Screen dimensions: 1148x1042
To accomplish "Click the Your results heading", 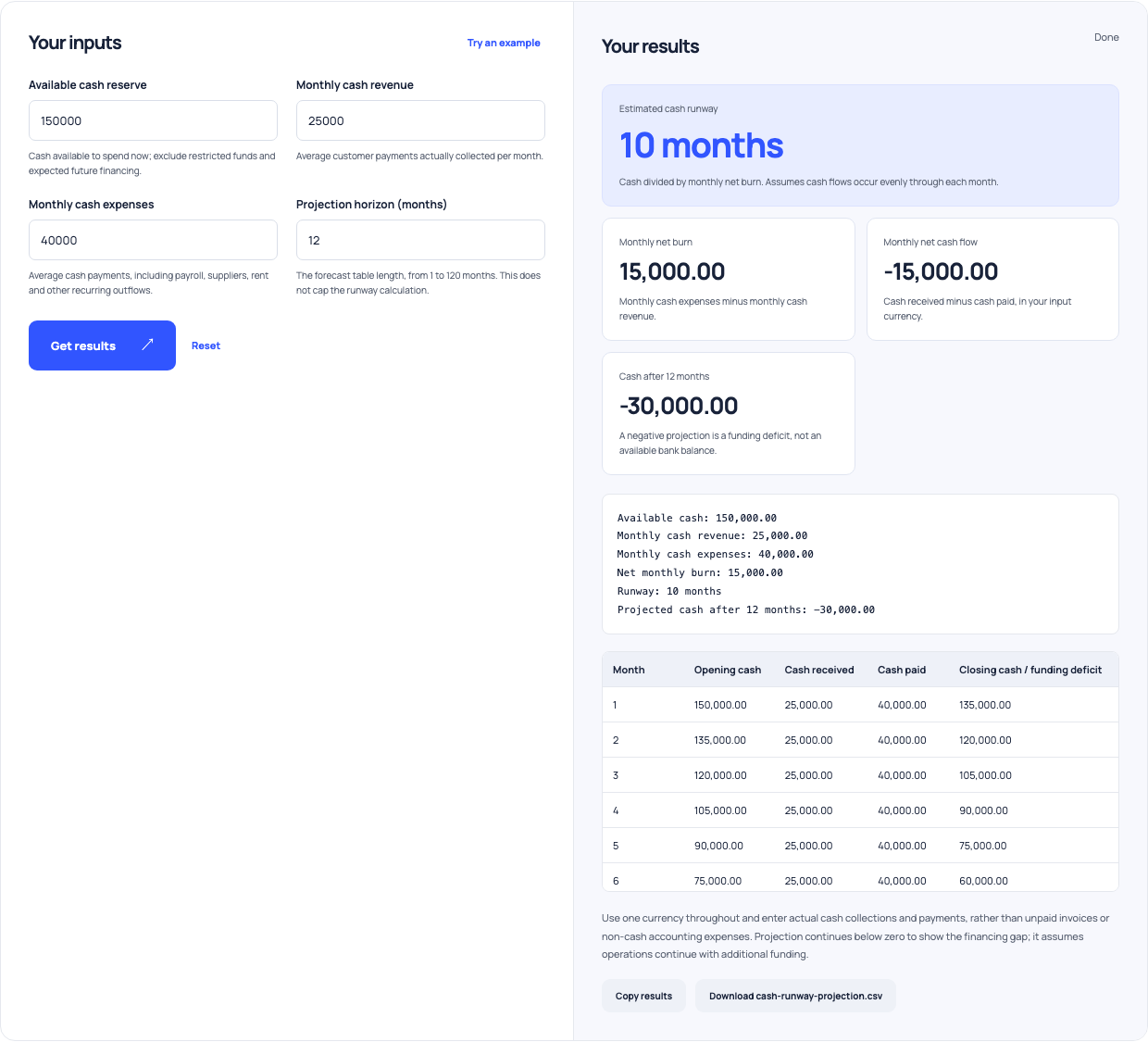I will click(650, 46).
